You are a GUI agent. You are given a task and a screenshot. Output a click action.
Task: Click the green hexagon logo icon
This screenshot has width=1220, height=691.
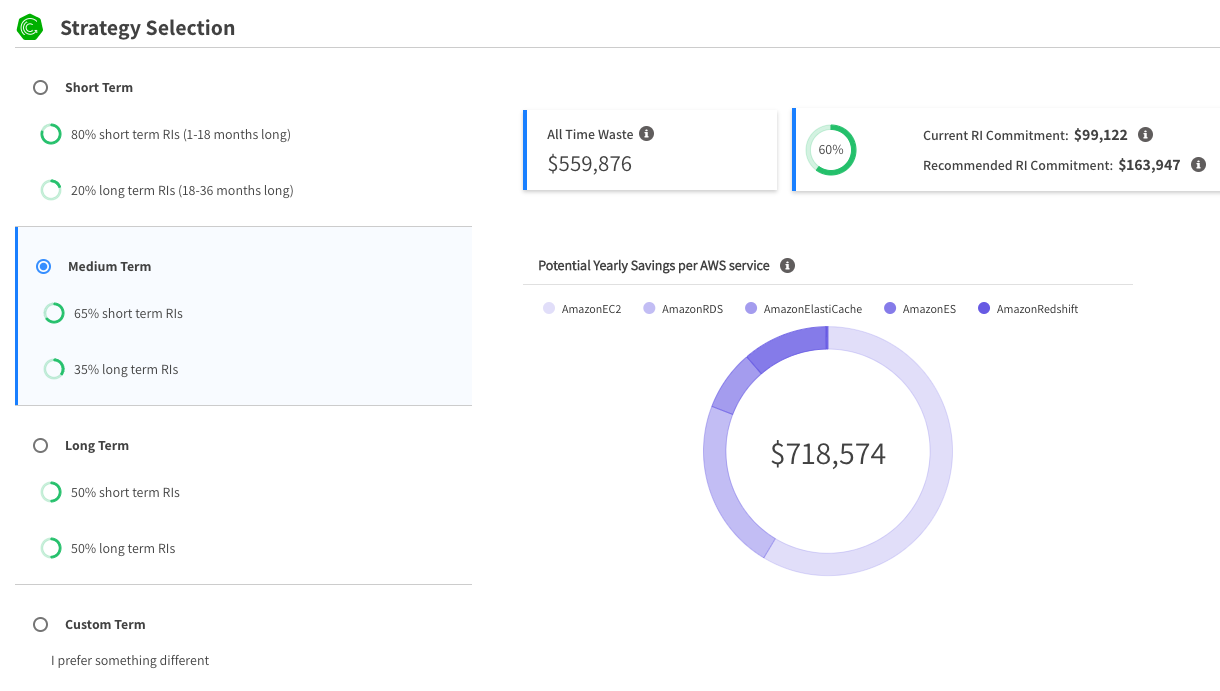coord(30,28)
